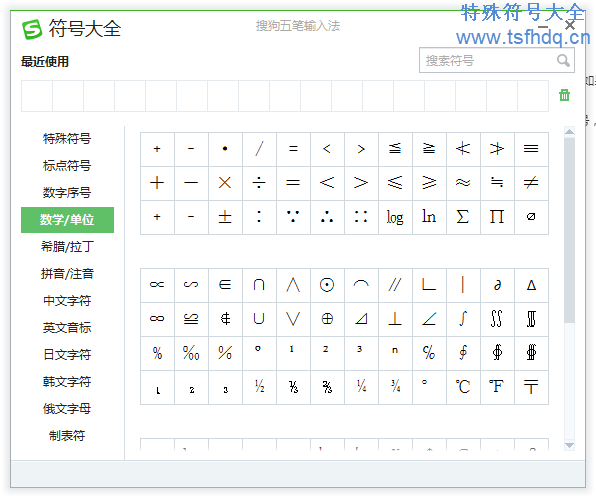
Task: Click the Sogou logo icon
Action: tap(32, 29)
